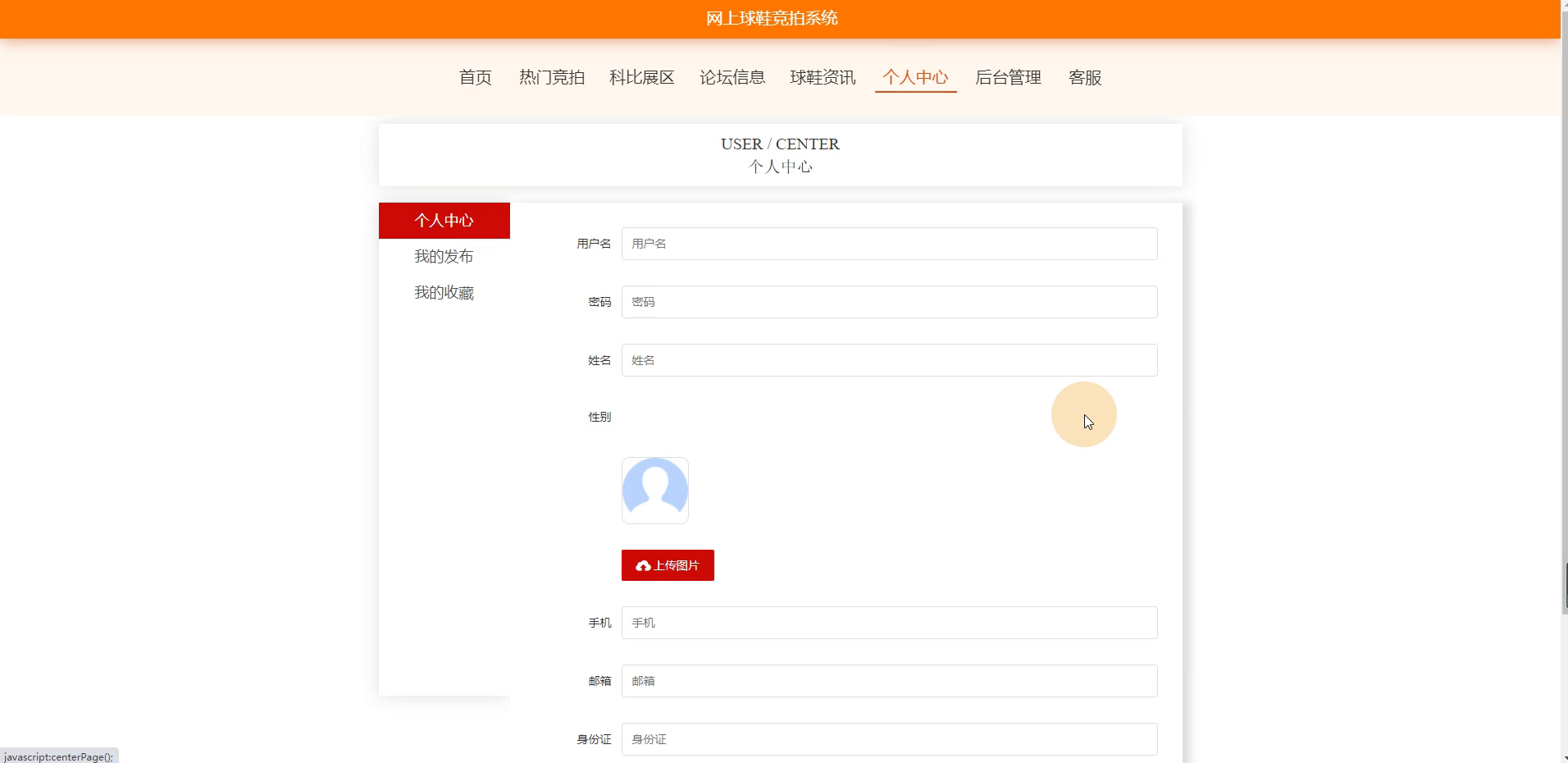Open 我的发布 in the sidebar
Screen dimensions: 1568x763
444,257
